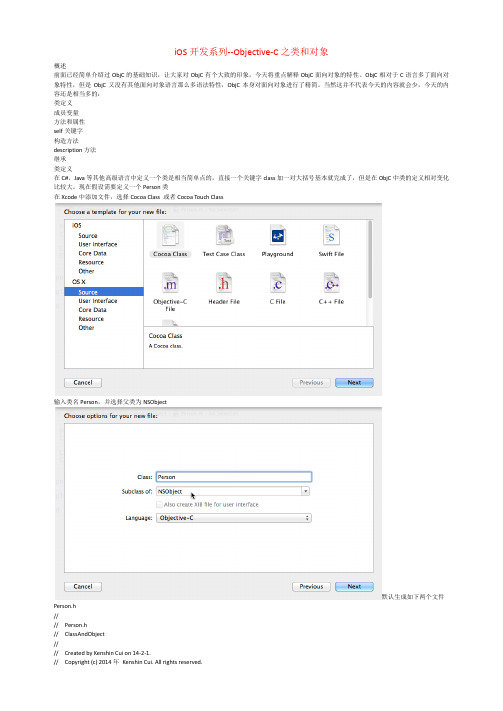Cancel the template chooser dialog
This screenshot has height=711, width=503.
(83, 383)
